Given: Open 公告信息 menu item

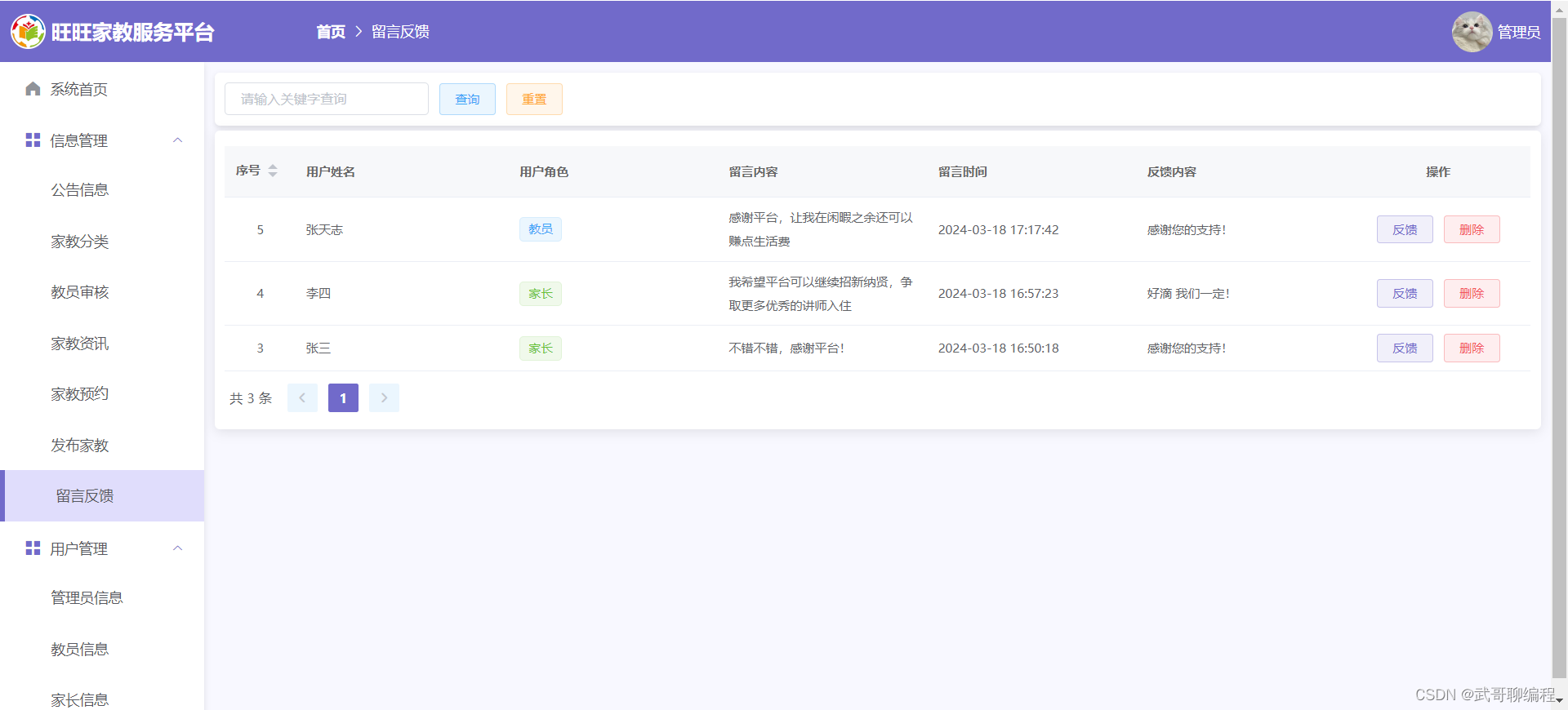Looking at the screenshot, I should click(x=102, y=190).
